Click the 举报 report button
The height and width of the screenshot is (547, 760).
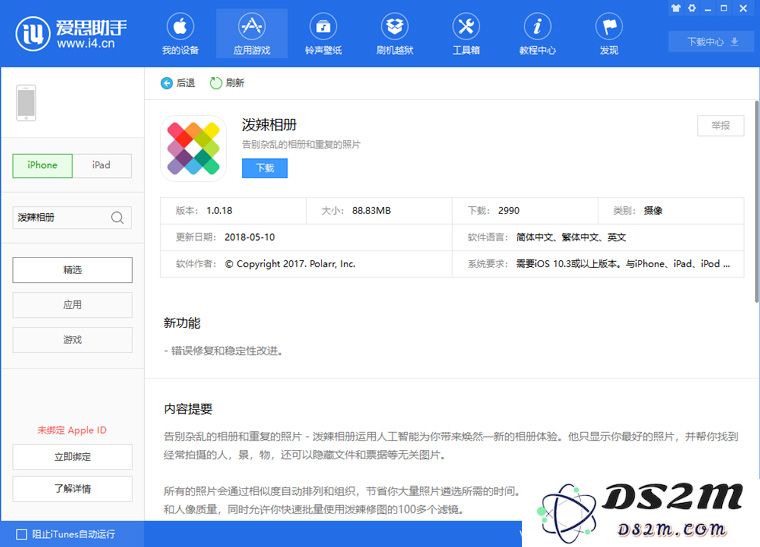point(721,126)
